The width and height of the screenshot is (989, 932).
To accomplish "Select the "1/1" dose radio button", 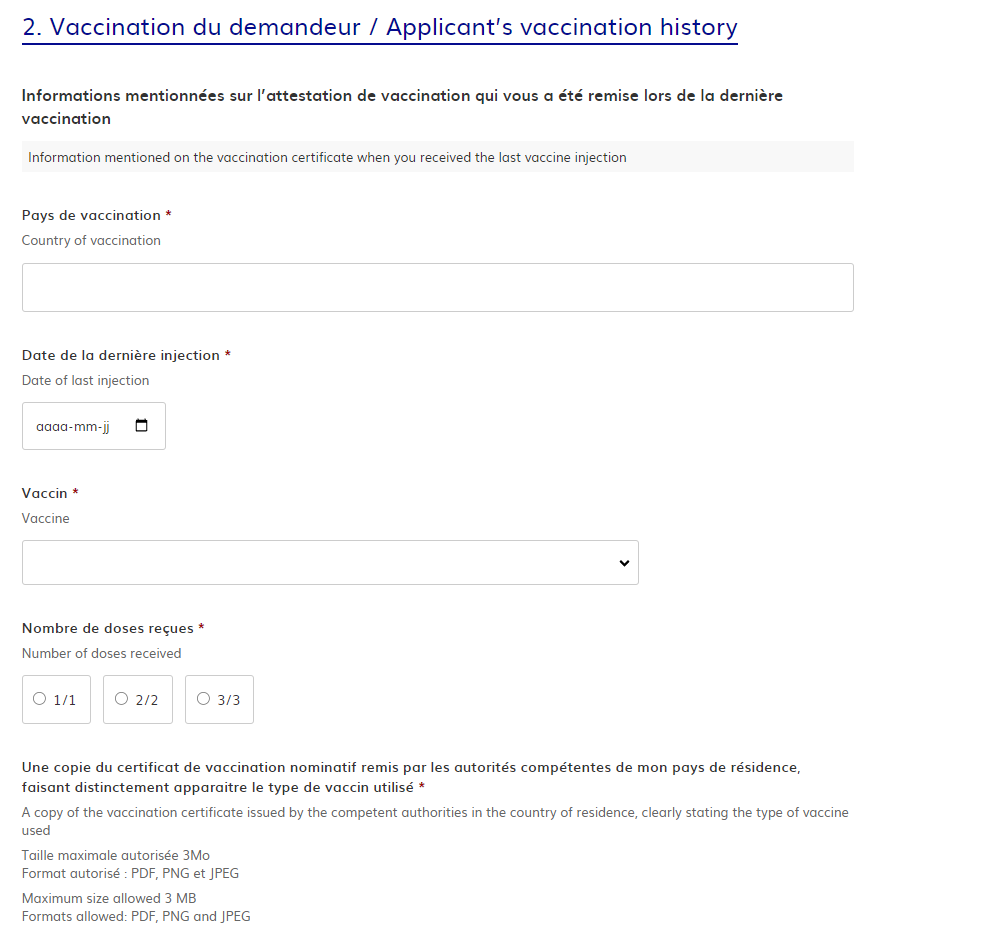I will (40, 698).
